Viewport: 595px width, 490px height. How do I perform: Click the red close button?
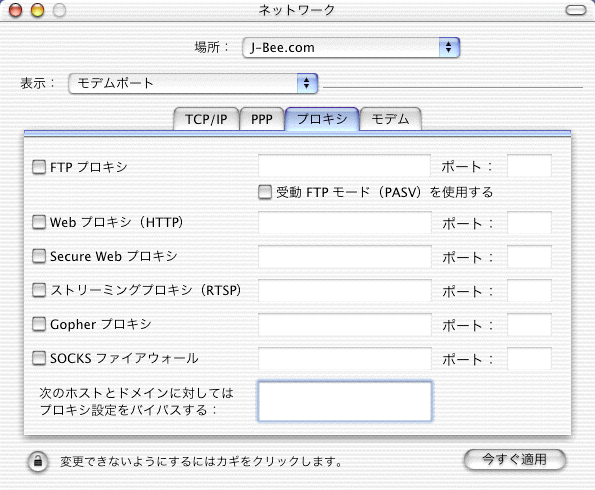pos(16,10)
